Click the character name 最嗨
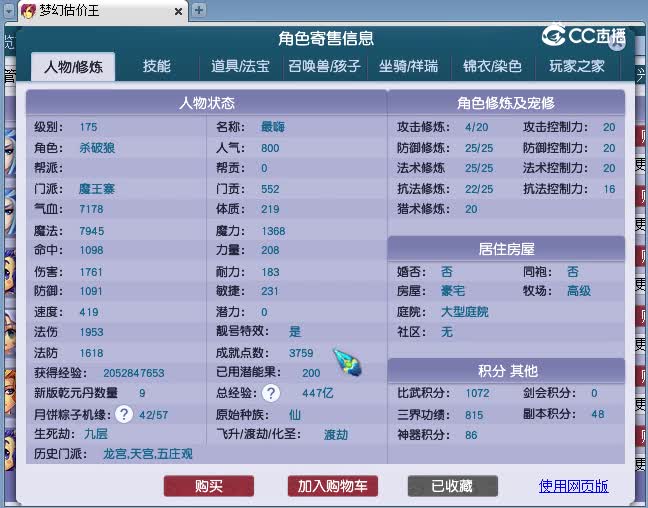 pyautogui.click(x=273, y=127)
